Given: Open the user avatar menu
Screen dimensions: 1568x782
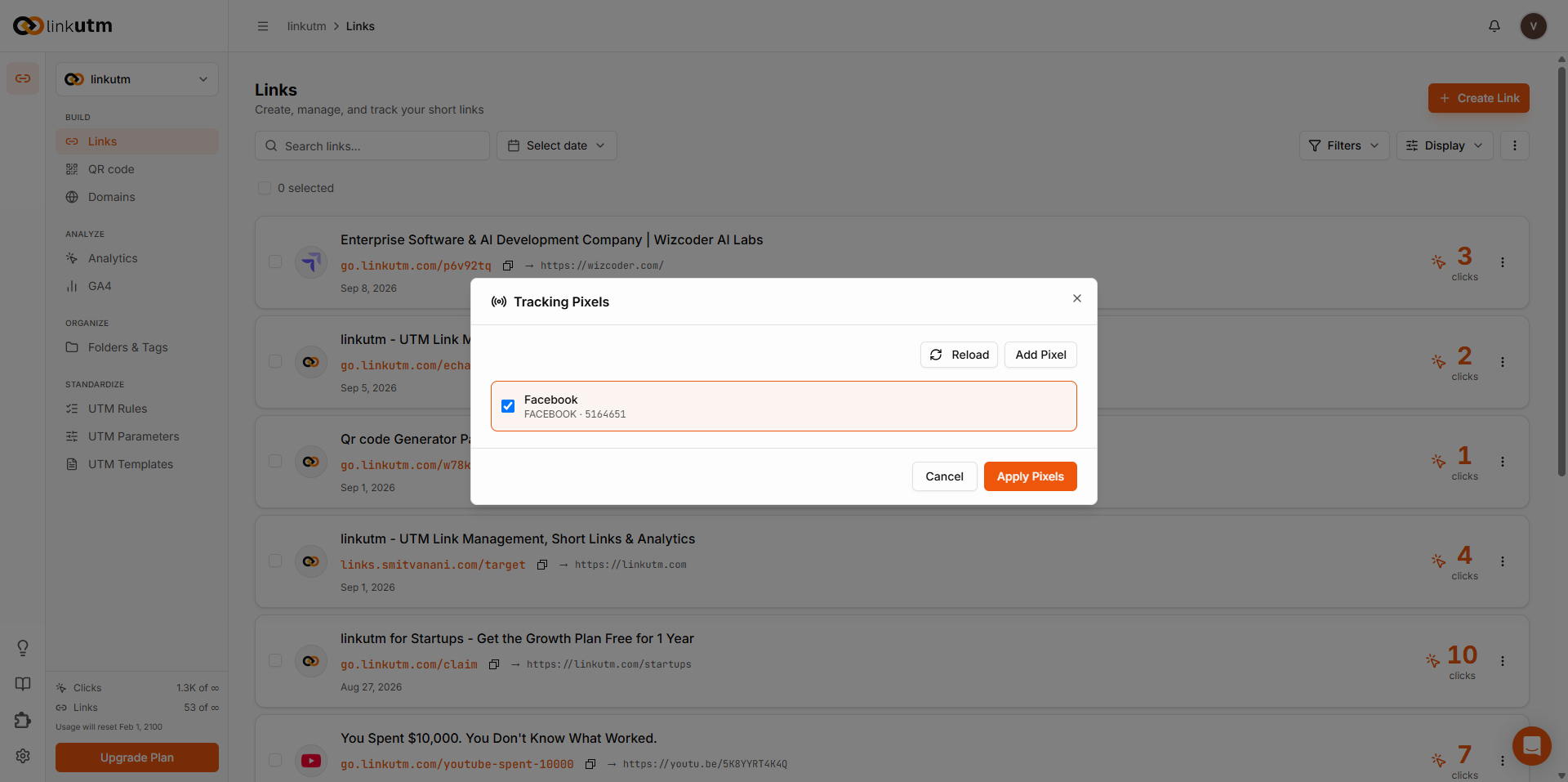Looking at the screenshot, I should click(x=1534, y=26).
